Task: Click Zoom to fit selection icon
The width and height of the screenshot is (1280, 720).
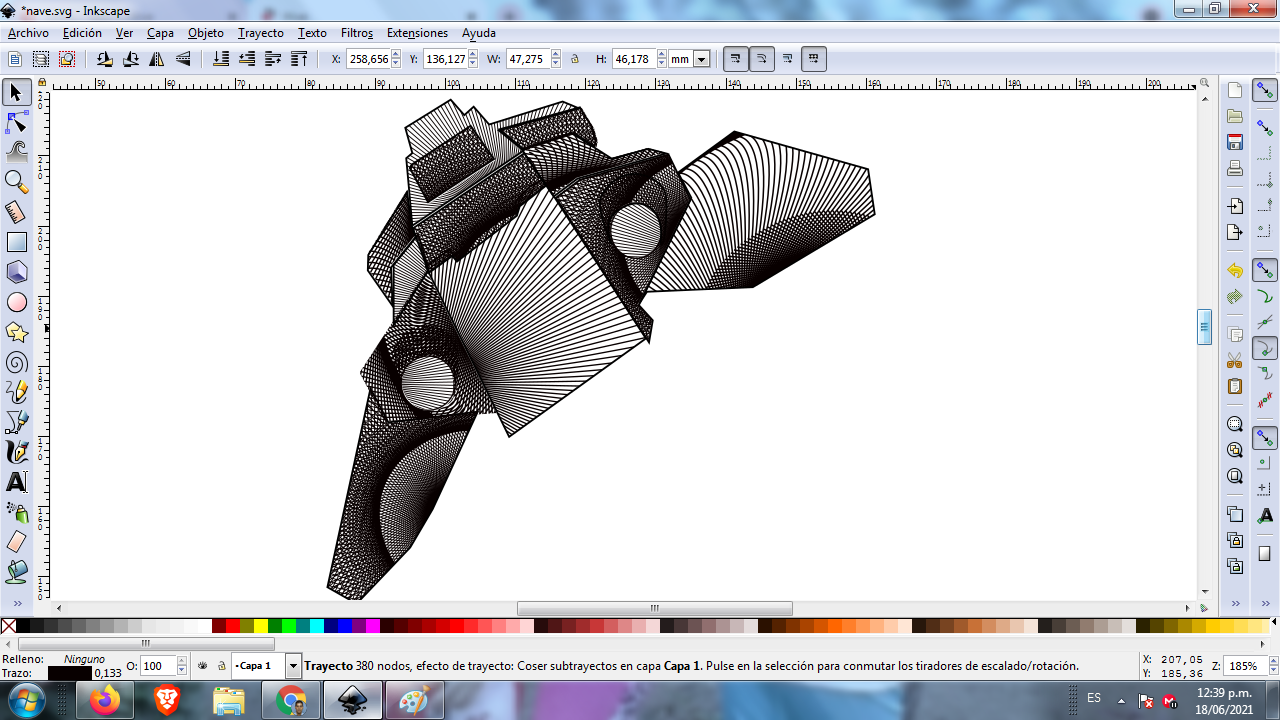Action: click(1235, 424)
